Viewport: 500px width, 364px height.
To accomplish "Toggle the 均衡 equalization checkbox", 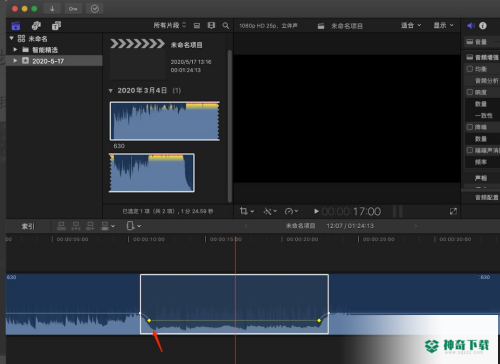I will click(470, 69).
